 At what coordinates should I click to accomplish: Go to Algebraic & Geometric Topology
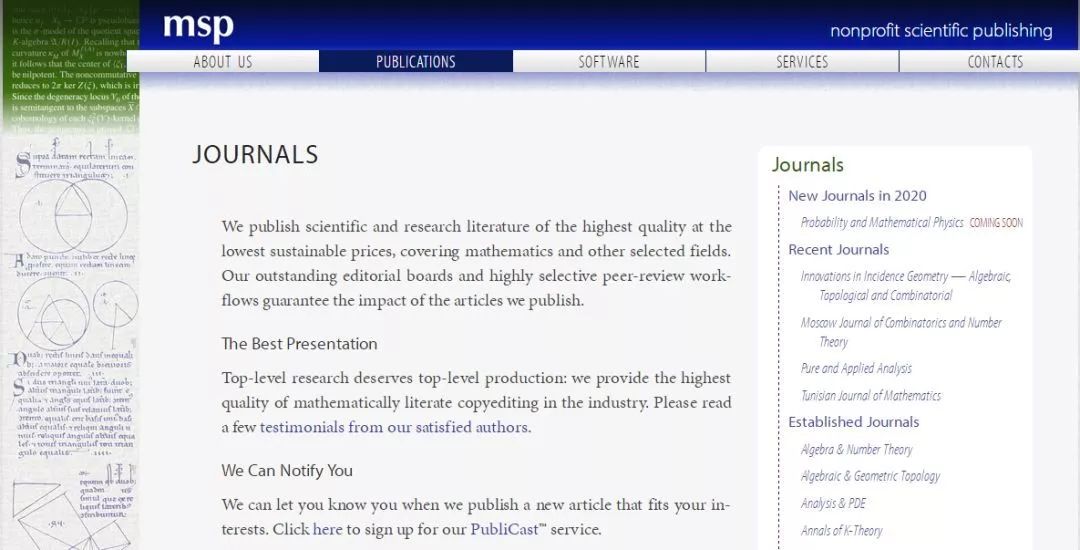870,476
